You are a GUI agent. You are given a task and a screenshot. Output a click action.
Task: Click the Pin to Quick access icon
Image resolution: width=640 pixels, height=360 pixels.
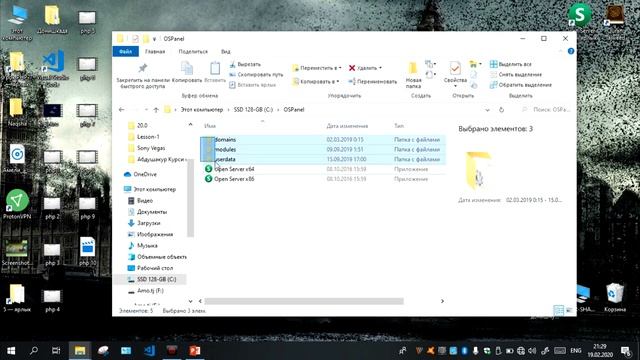[x=142, y=68]
